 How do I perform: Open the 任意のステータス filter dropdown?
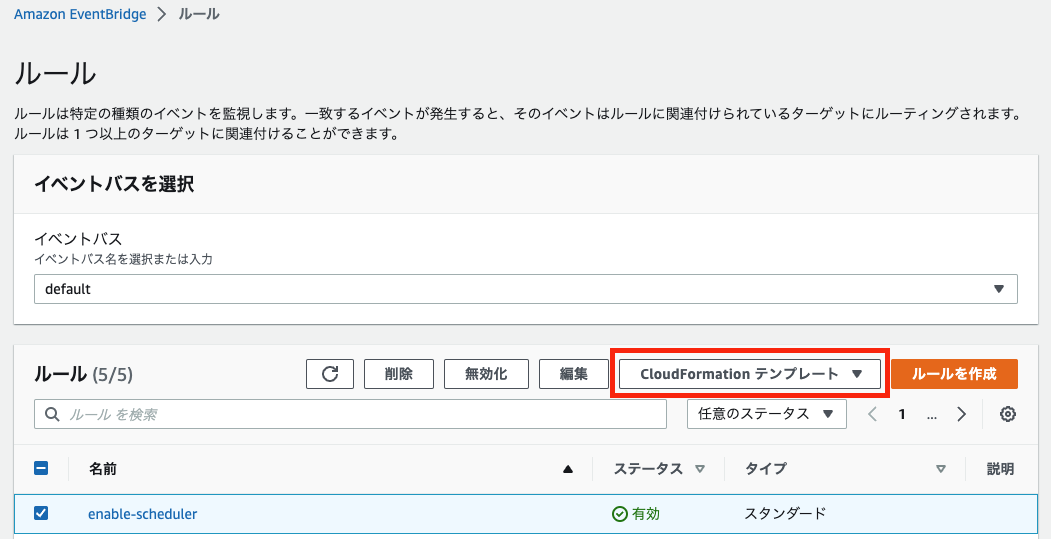766,414
